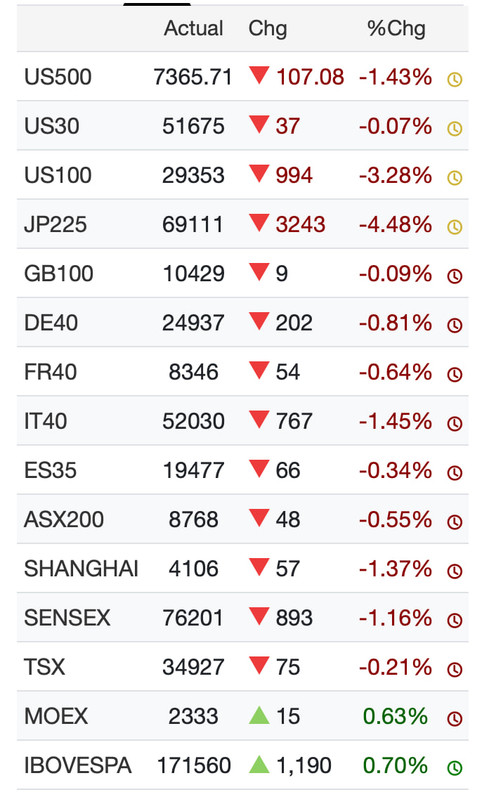Open the ASX200 index page
Image resolution: width=482 pixels, height=800 pixels.
pyautogui.click(x=64, y=520)
